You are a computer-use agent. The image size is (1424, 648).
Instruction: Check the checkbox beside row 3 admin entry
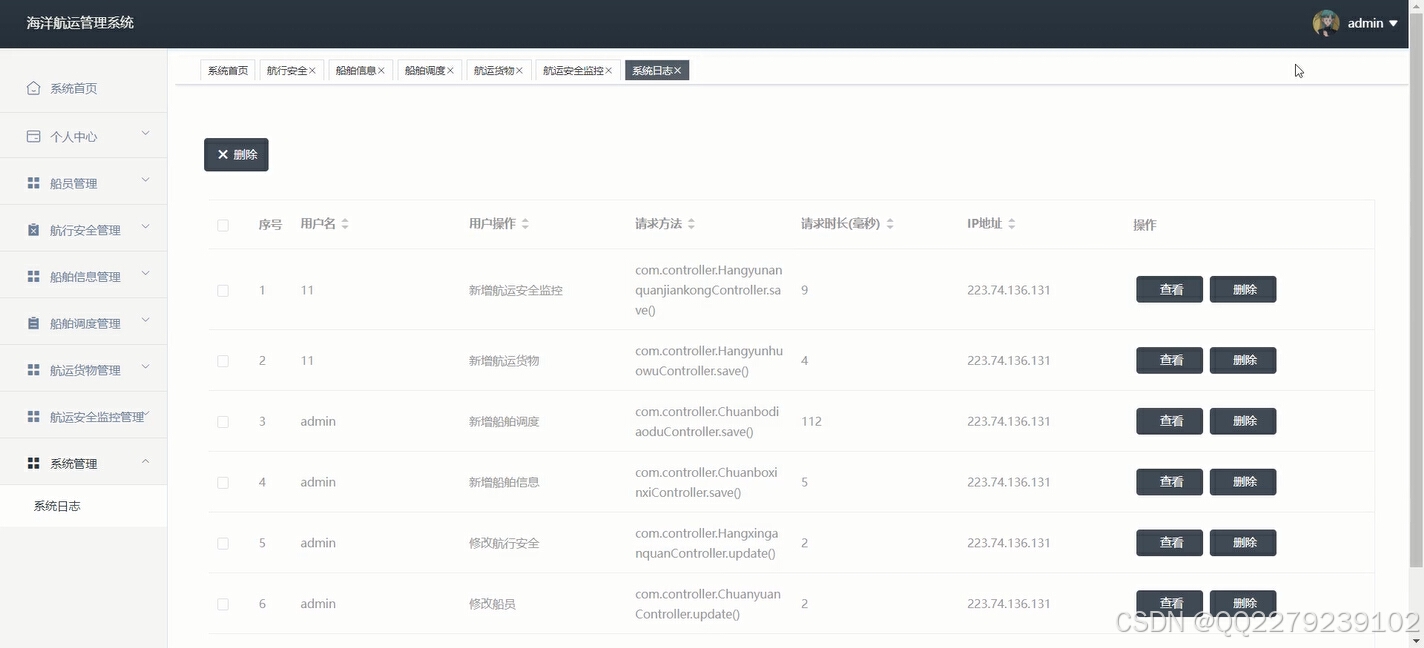pyautogui.click(x=223, y=421)
